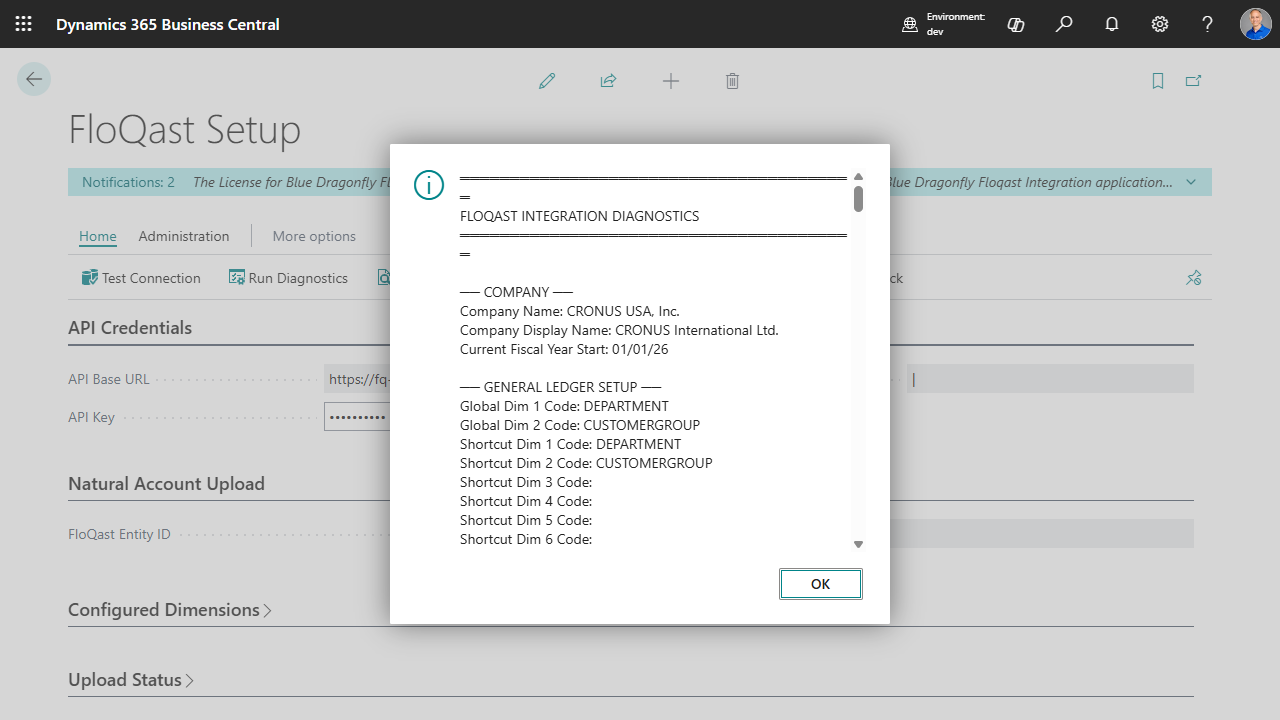This screenshot has height=720, width=1280.
Task: Click the plus new record icon
Action: 671,81
